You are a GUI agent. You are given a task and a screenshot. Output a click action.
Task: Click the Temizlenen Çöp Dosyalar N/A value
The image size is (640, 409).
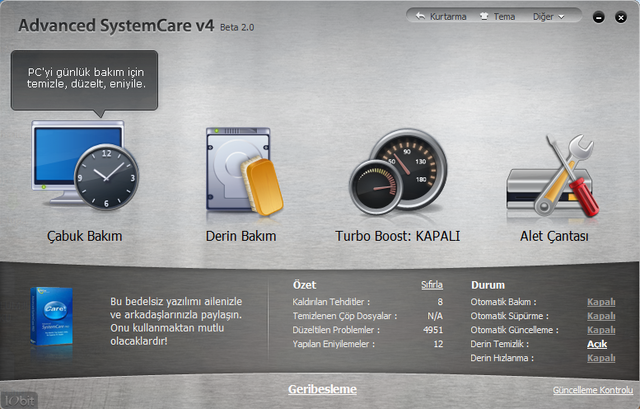[x=435, y=316]
